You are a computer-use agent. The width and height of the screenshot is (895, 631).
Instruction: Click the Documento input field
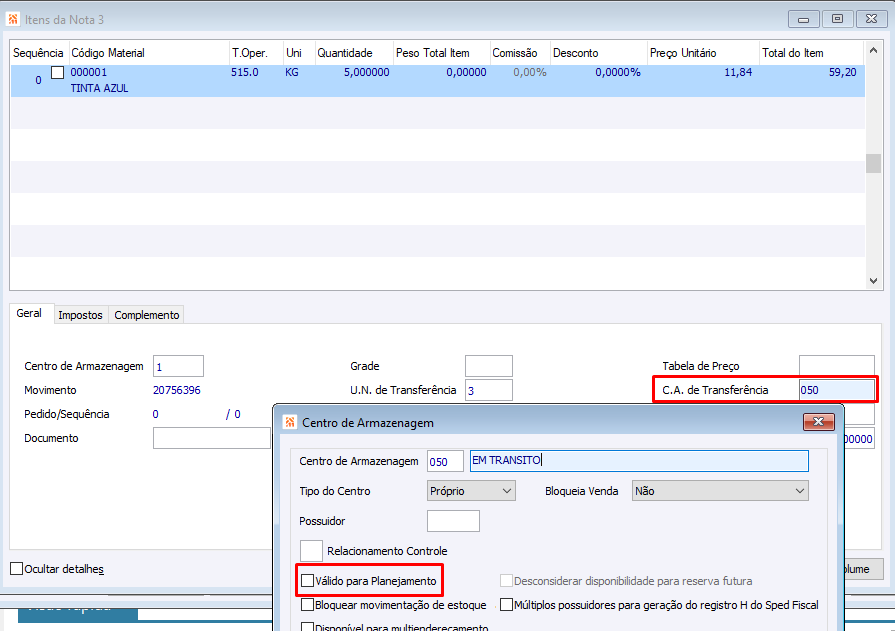[212, 438]
